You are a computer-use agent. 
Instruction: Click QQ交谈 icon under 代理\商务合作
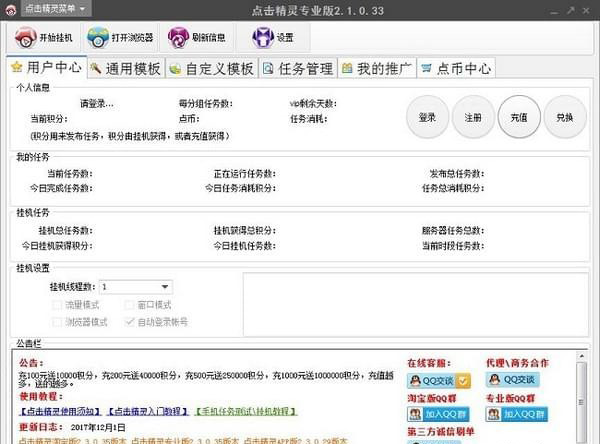point(511,379)
